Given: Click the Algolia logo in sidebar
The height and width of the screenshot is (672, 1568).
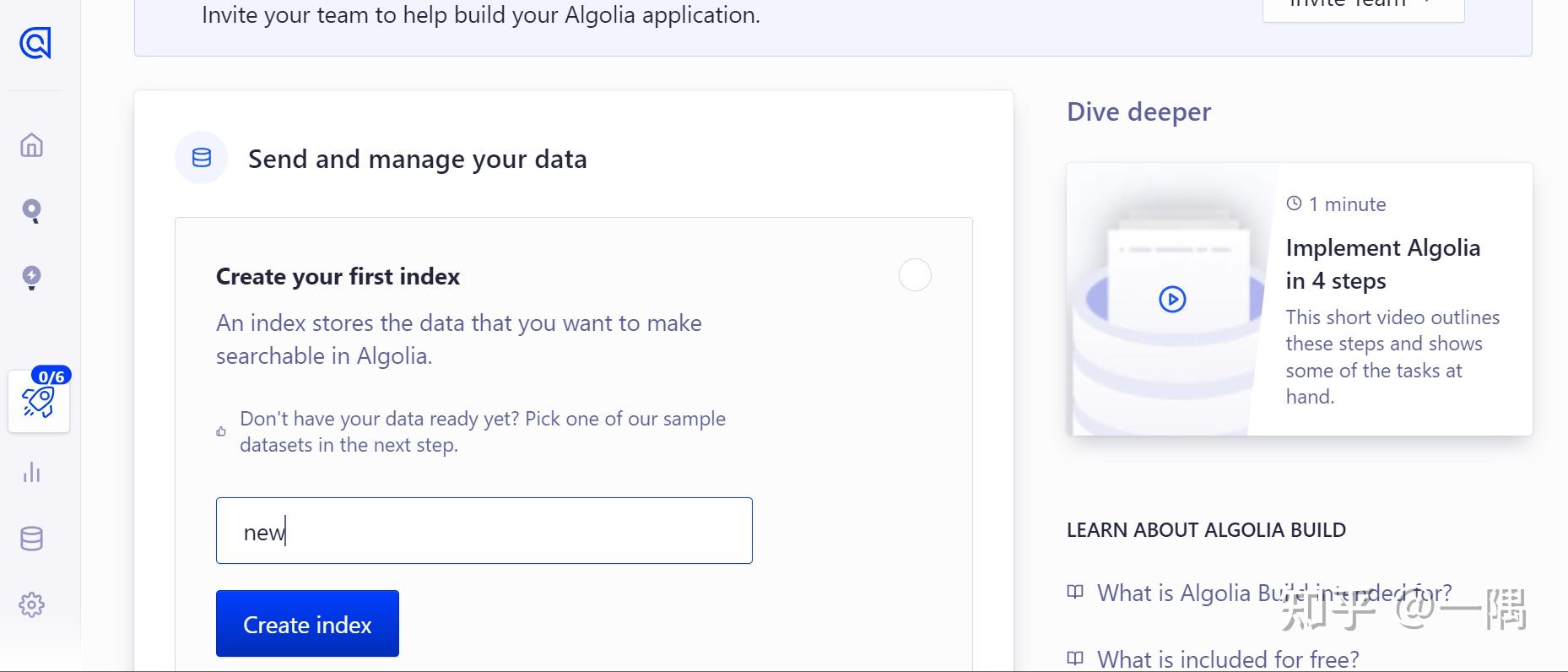Looking at the screenshot, I should 35,42.
